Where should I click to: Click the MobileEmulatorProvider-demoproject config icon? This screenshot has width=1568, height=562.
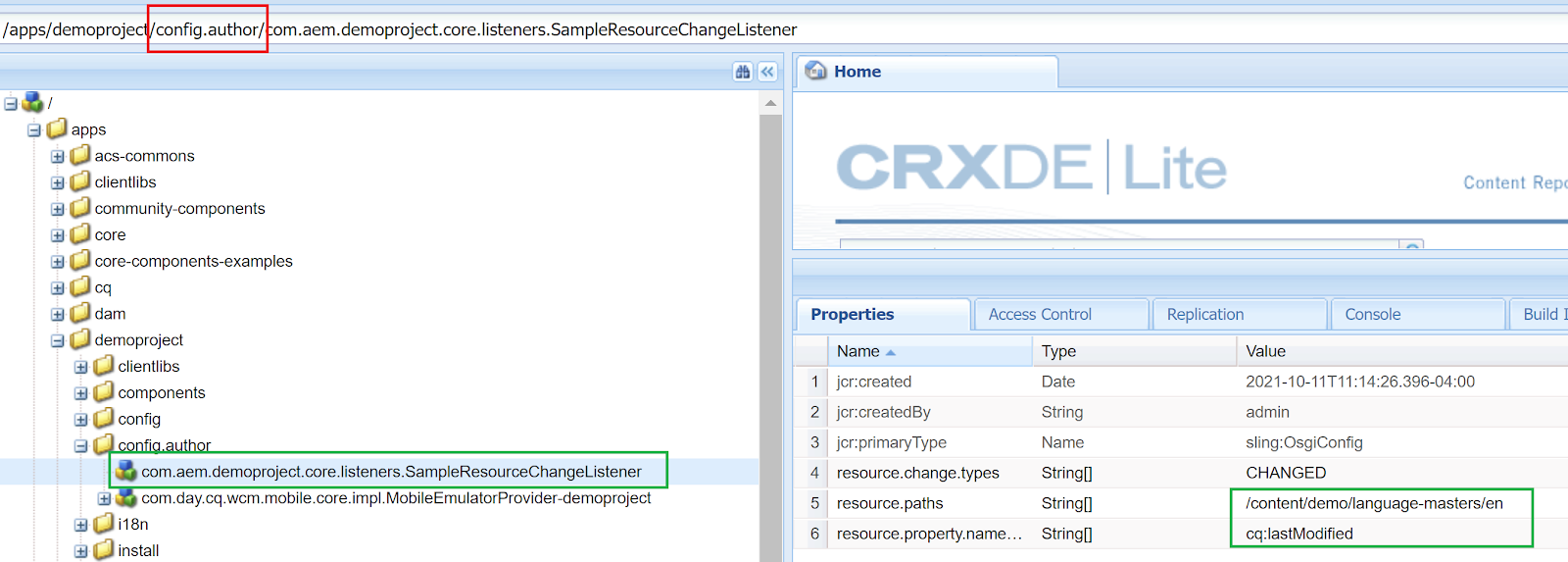point(126,498)
